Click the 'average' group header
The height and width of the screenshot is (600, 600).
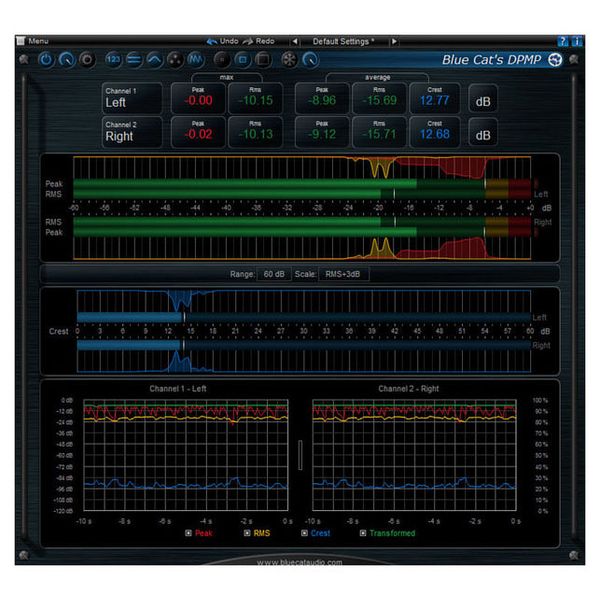377,77
